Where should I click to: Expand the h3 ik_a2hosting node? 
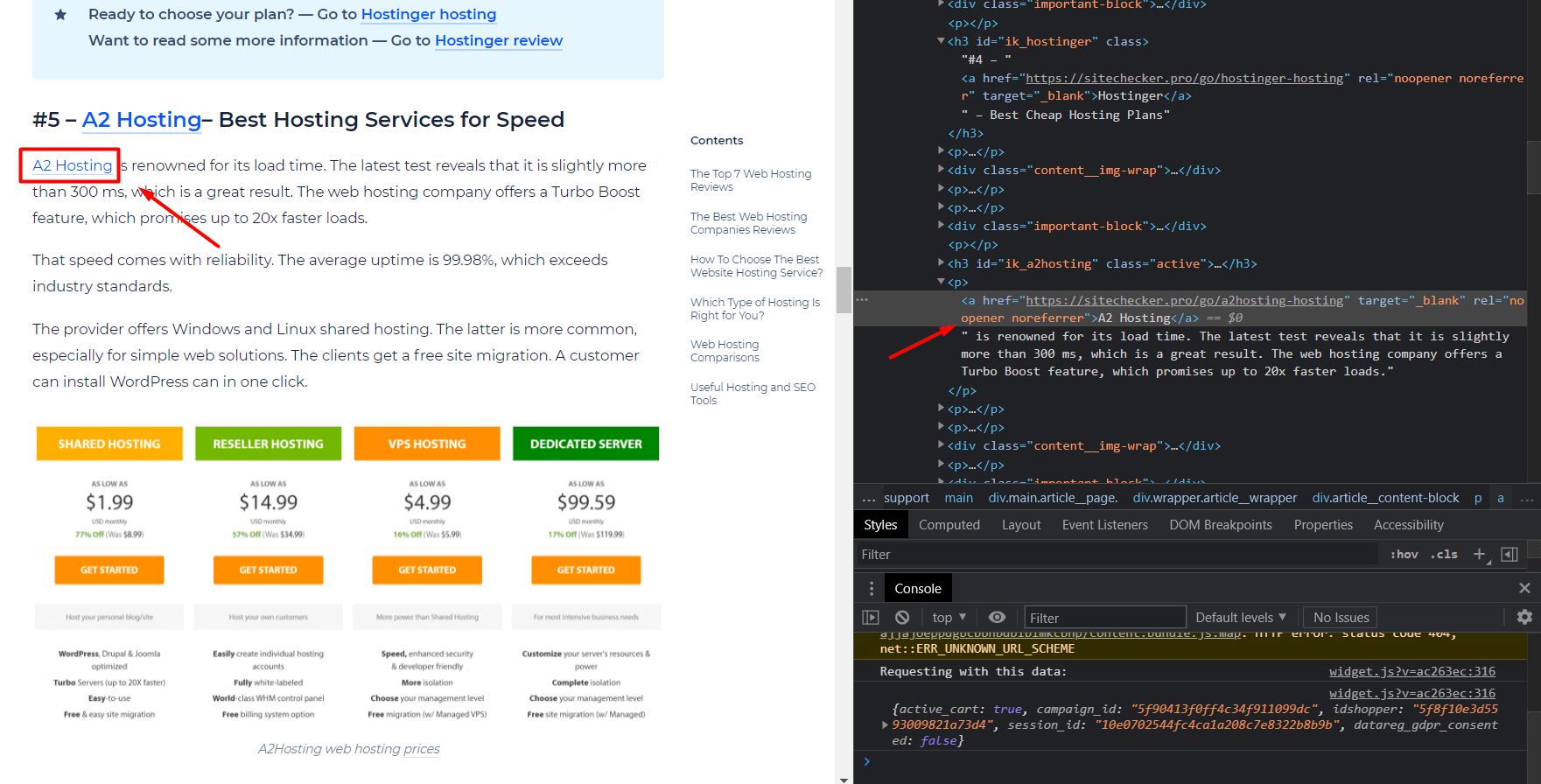coord(941,262)
